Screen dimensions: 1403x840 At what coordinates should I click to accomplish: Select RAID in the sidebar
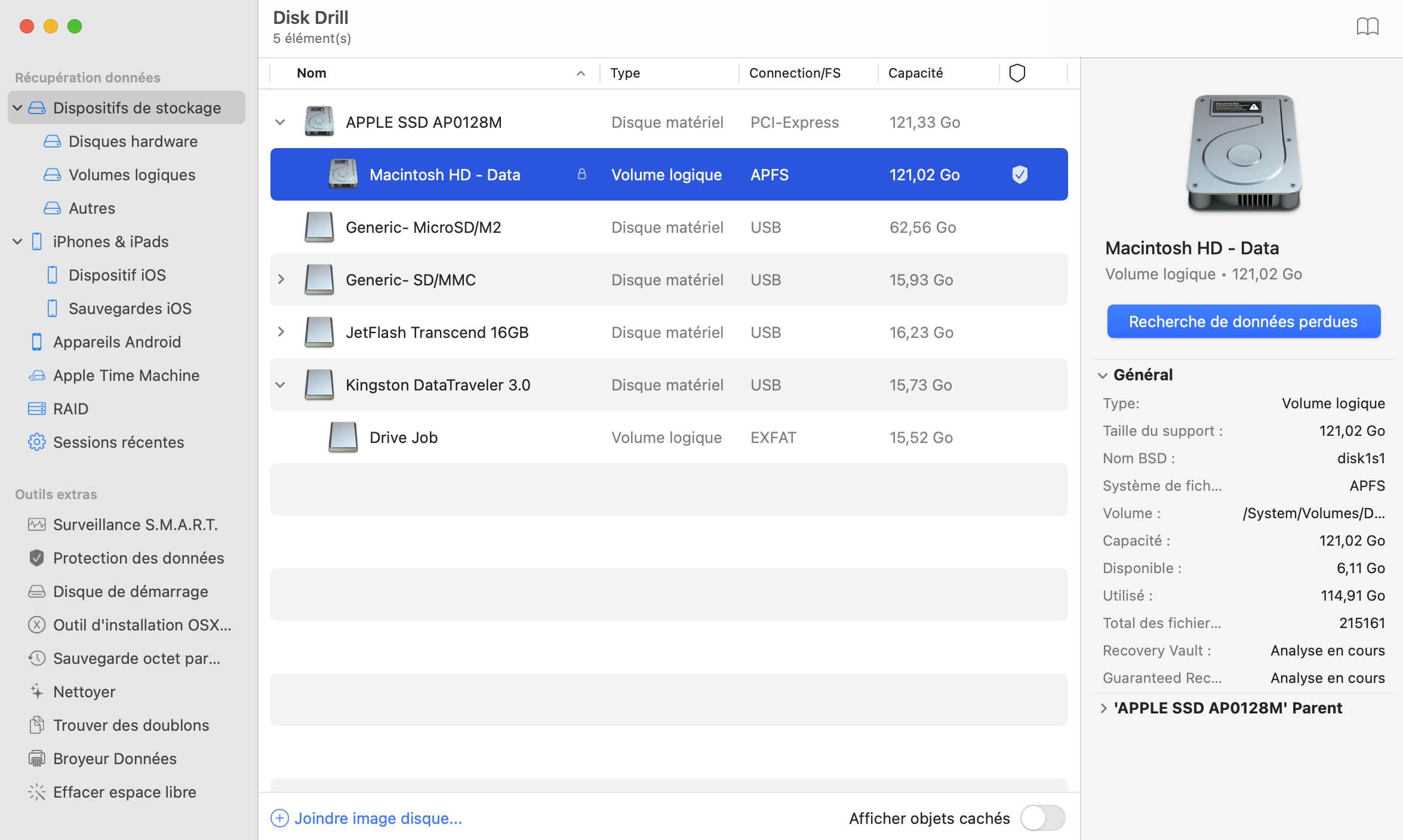pyautogui.click(x=58, y=408)
